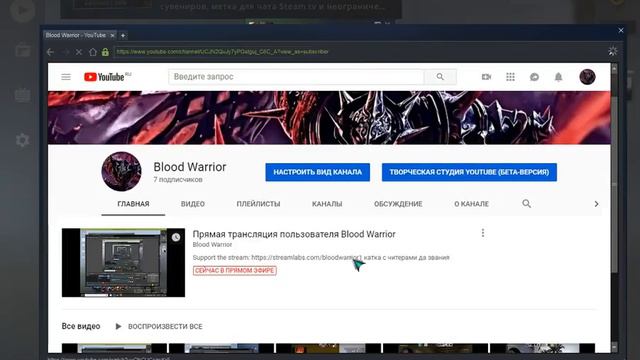Click the channel banner image

click(x=329, y=118)
